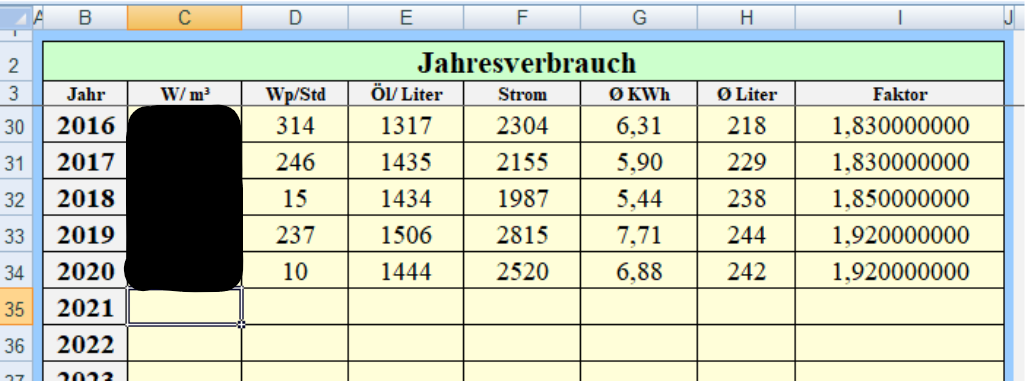Click Wp/Std value 15
Viewport: 1025px width, 381px height.
(x=295, y=198)
